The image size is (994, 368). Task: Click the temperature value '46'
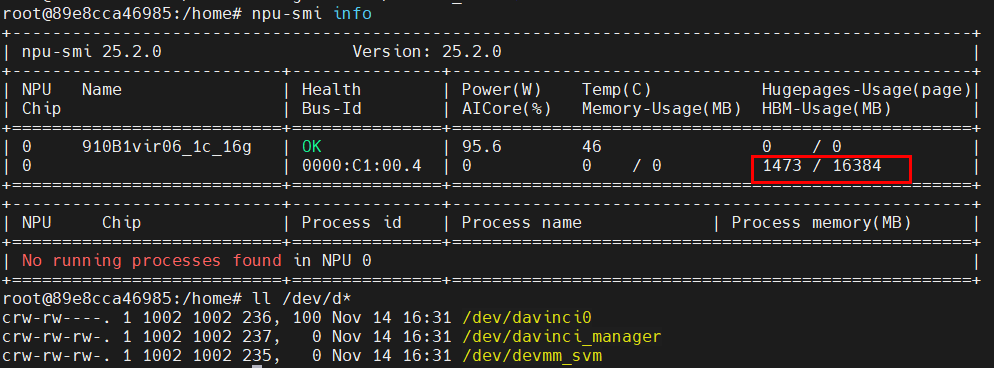[591, 147]
